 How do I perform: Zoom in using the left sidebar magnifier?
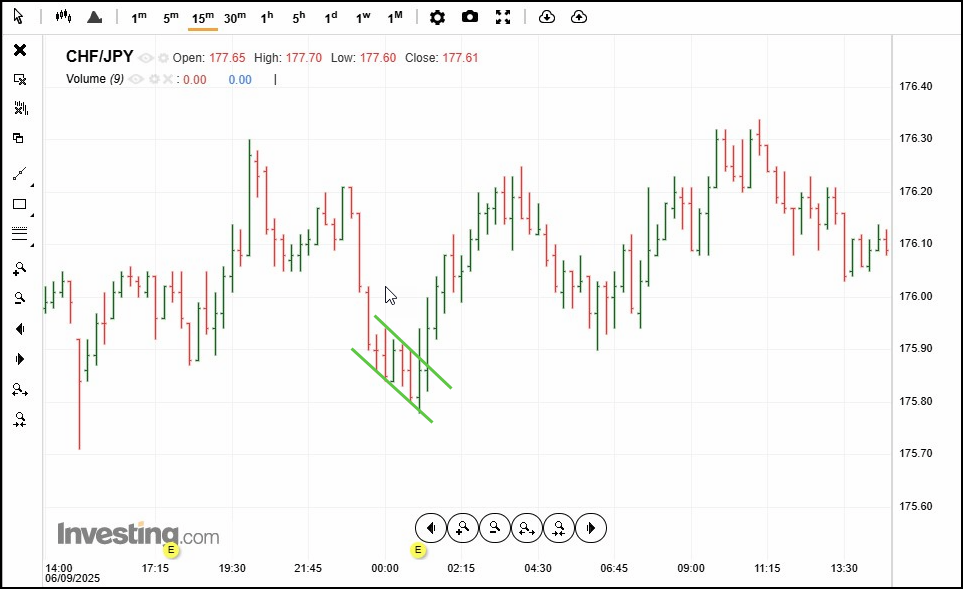(20, 268)
